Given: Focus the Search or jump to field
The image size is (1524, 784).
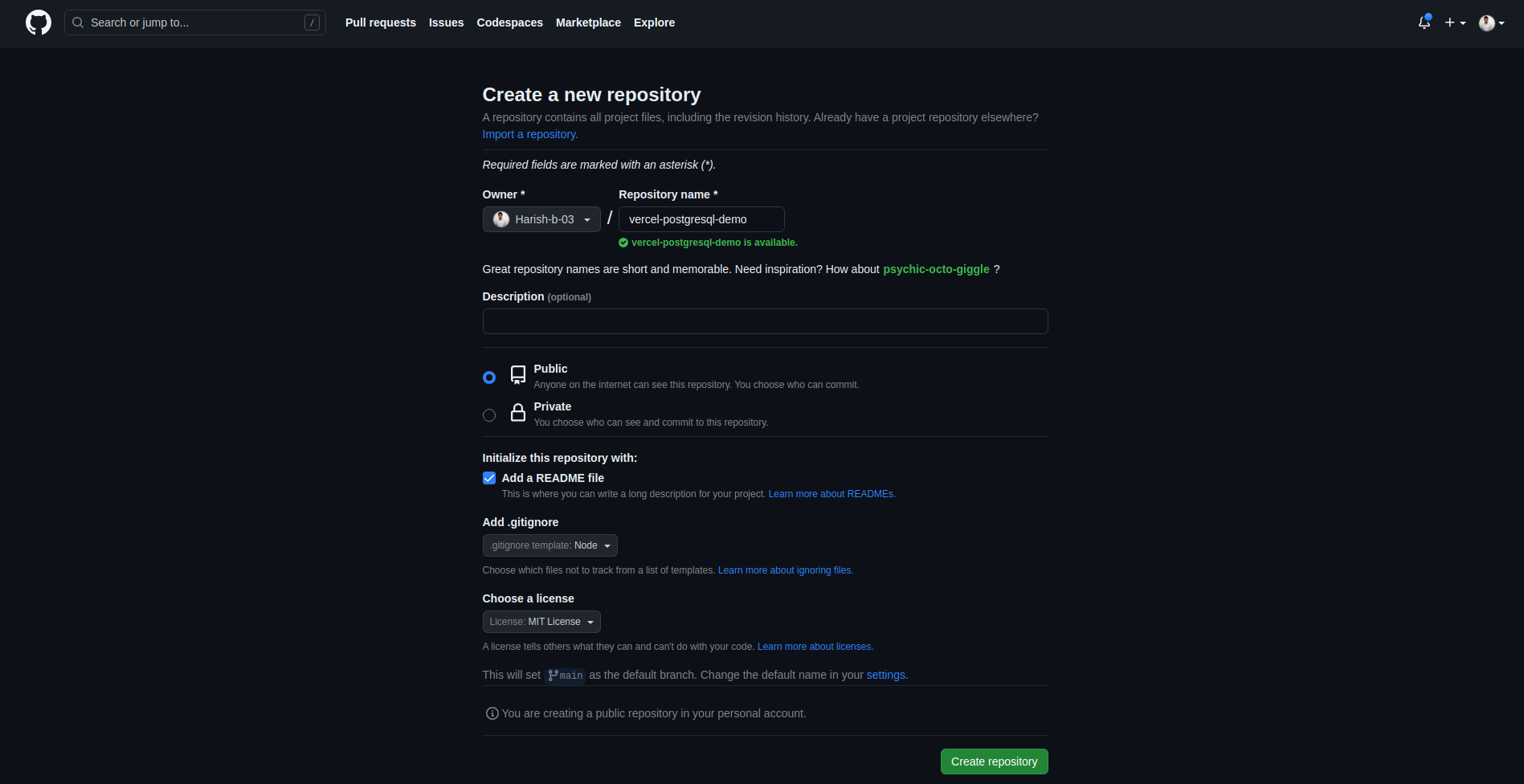Looking at the screenshot, I should coord(195,22).
